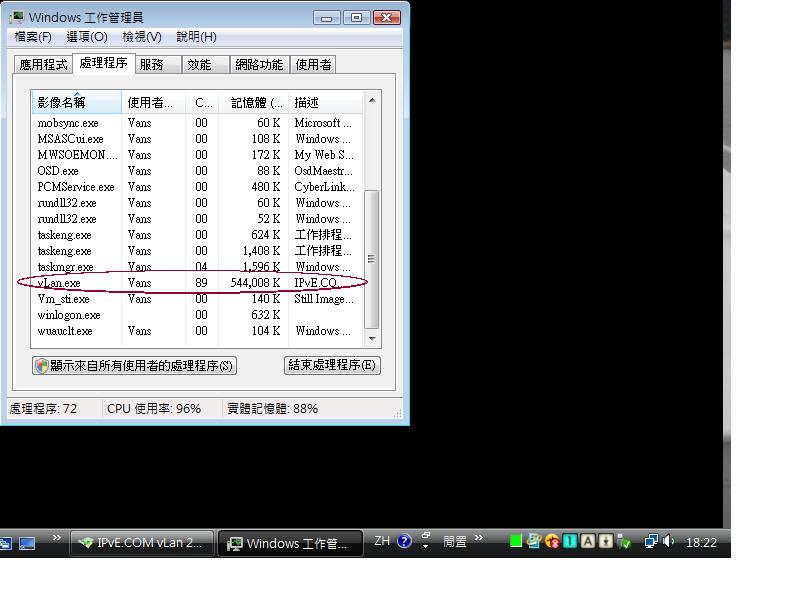Viewport: 800px width, 600px height.
Task: Switch to the 效能 tab
Action: point(206,65)
